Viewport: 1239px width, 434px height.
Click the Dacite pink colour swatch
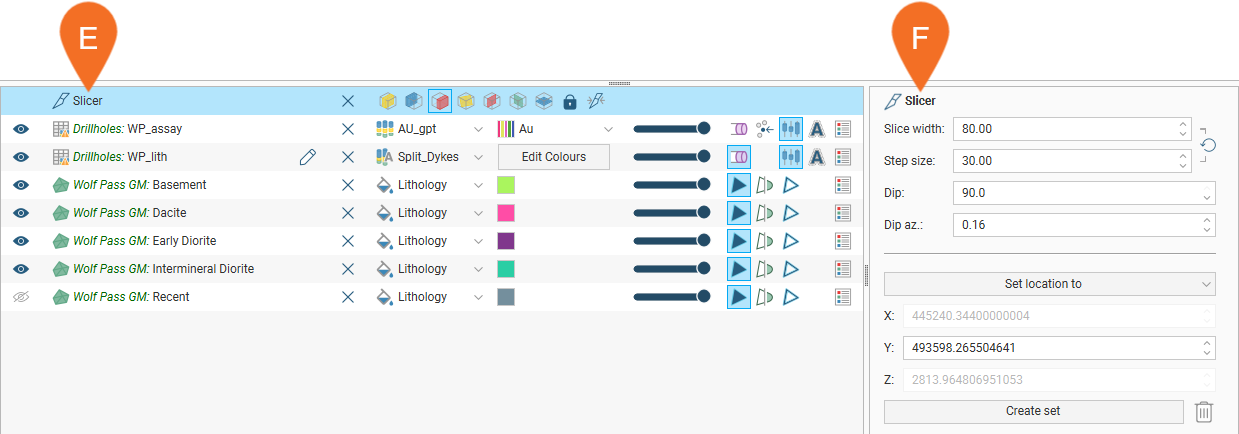coord(506,213)
